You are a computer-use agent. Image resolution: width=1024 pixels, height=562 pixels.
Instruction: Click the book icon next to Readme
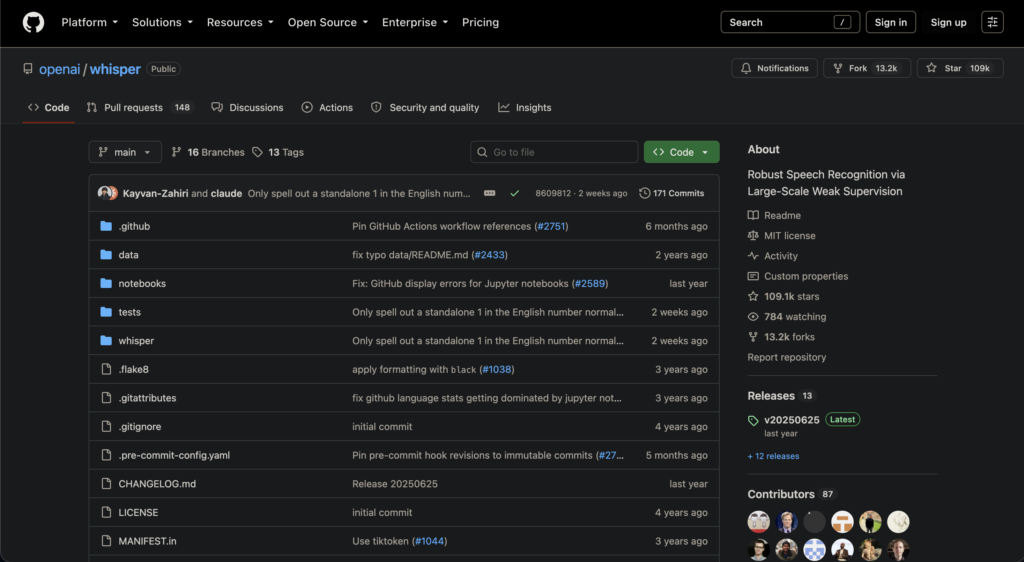click(x=753, y=215)
